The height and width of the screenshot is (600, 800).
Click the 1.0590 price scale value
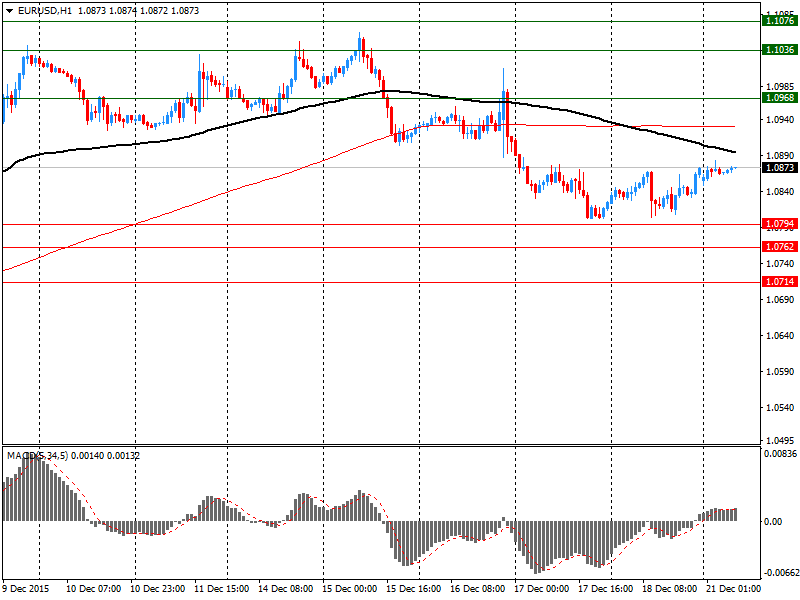click(781, 371)
